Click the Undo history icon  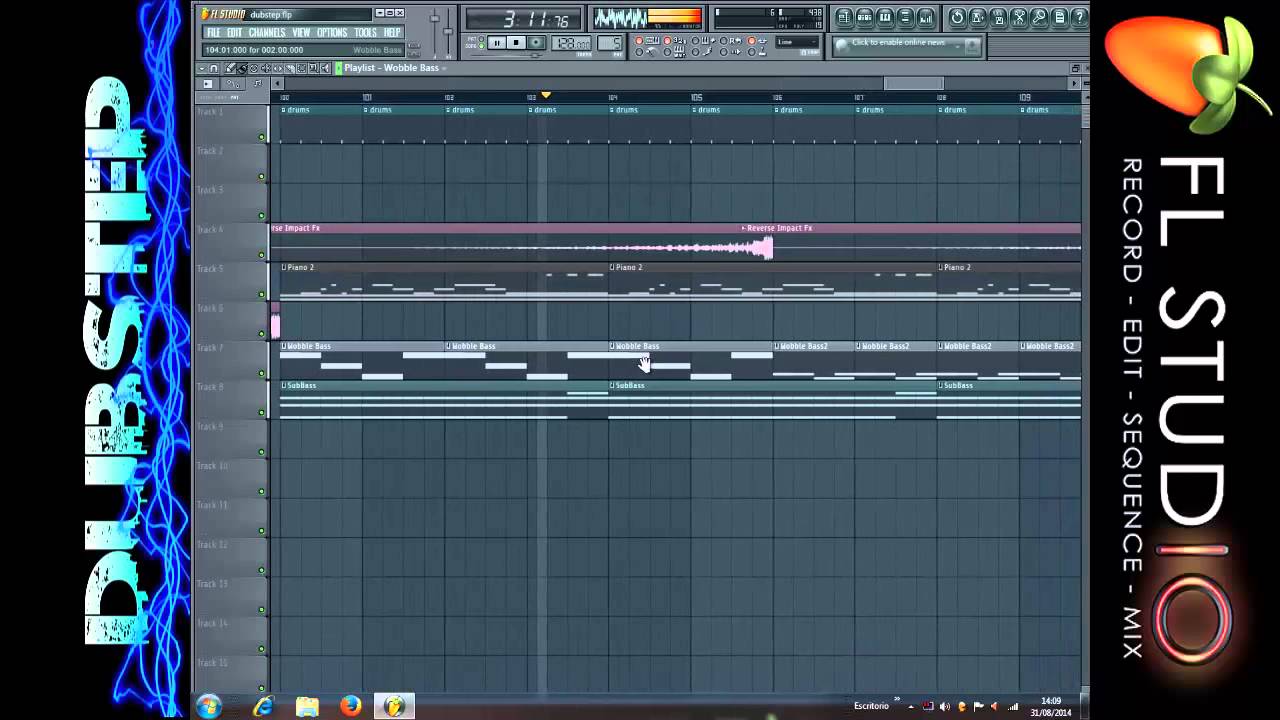(x=957, y=18)
